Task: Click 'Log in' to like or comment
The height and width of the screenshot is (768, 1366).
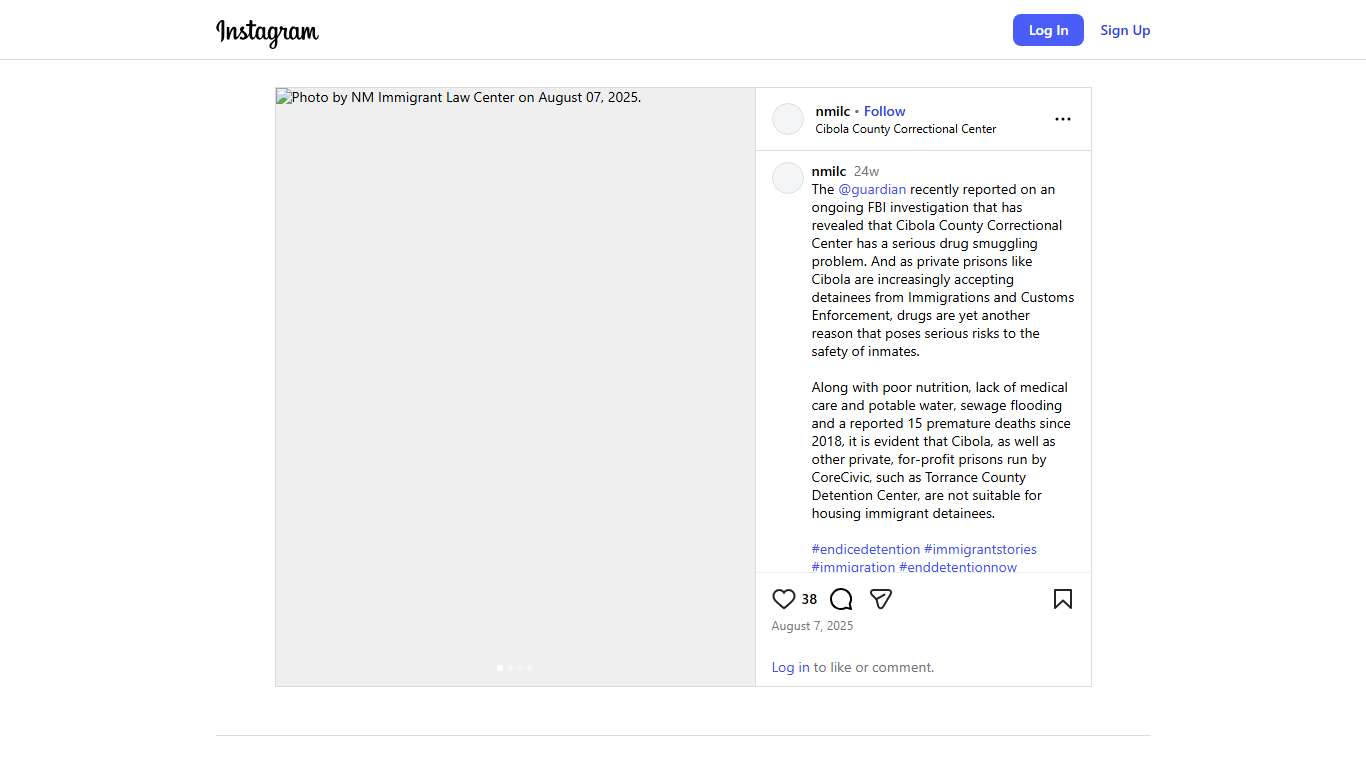Action: (x=790, y=667)
